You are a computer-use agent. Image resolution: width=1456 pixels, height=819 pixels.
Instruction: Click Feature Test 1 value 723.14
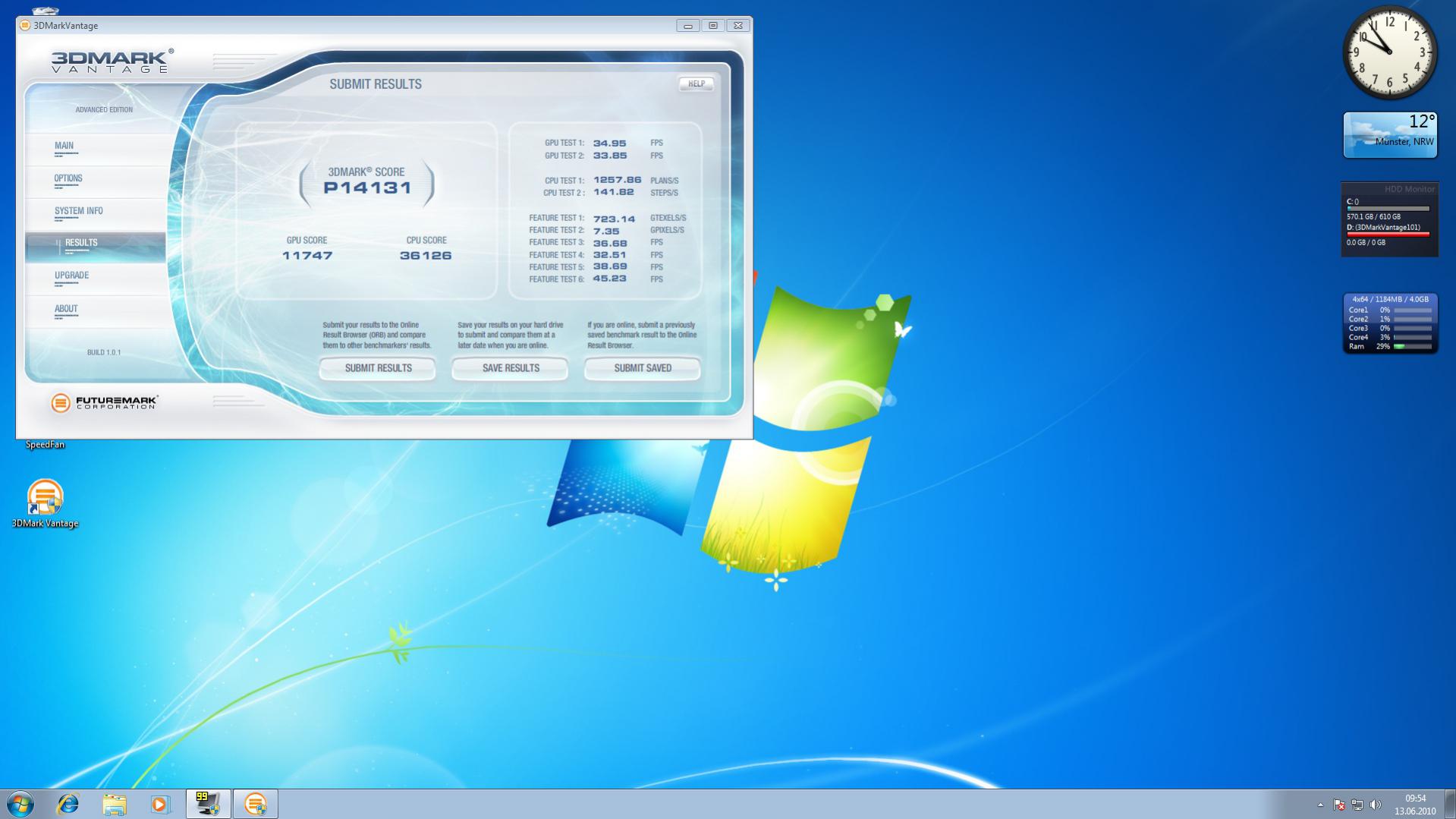[x=615, y=219]
